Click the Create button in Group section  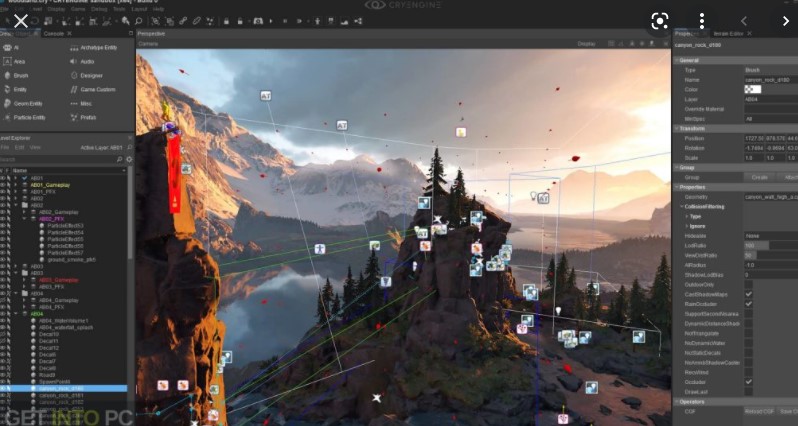tap(759, 177)
